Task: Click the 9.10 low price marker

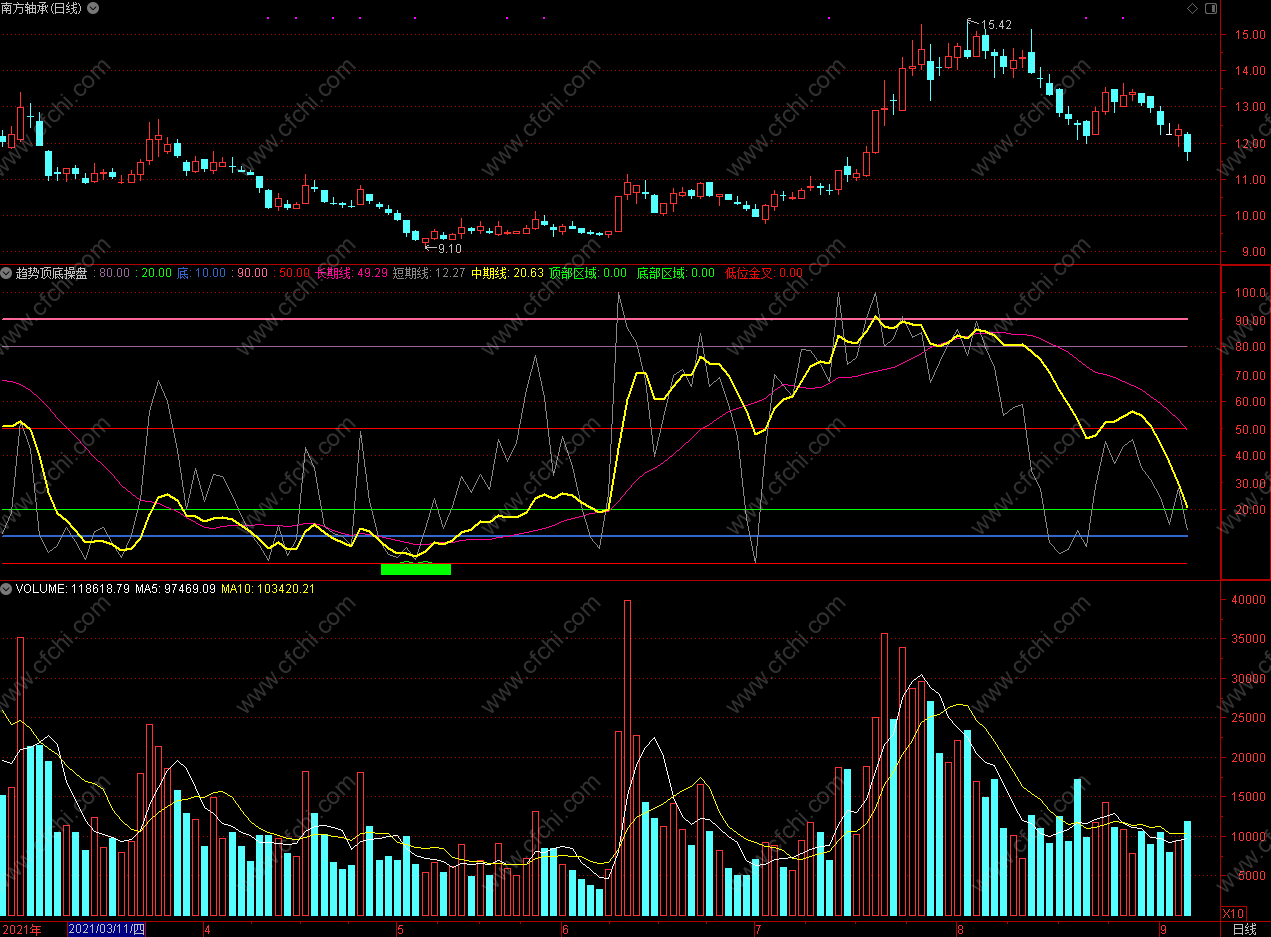Action: pos(450,248)
